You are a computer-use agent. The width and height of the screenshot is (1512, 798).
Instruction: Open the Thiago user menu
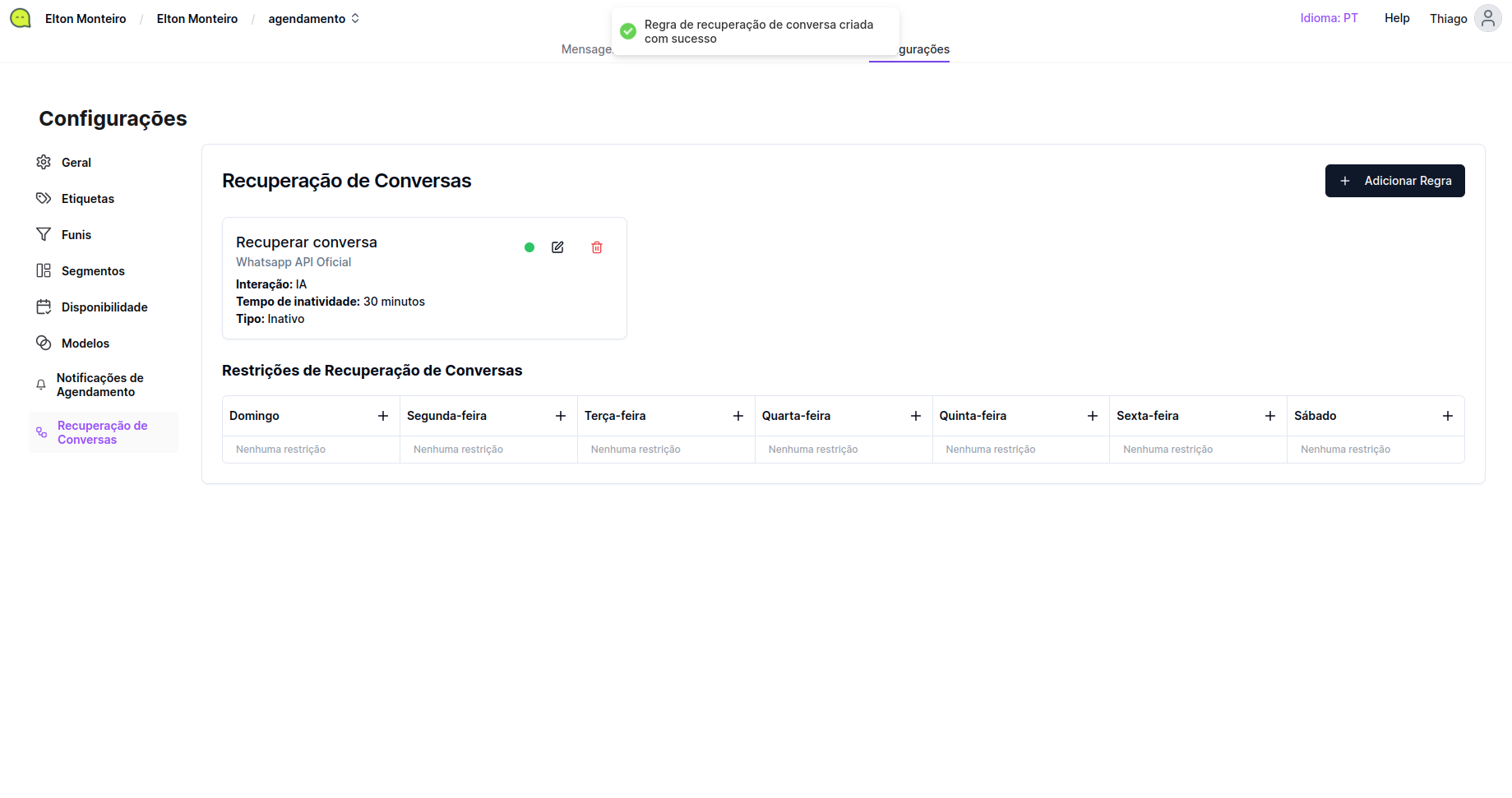tap(1448, 18)
